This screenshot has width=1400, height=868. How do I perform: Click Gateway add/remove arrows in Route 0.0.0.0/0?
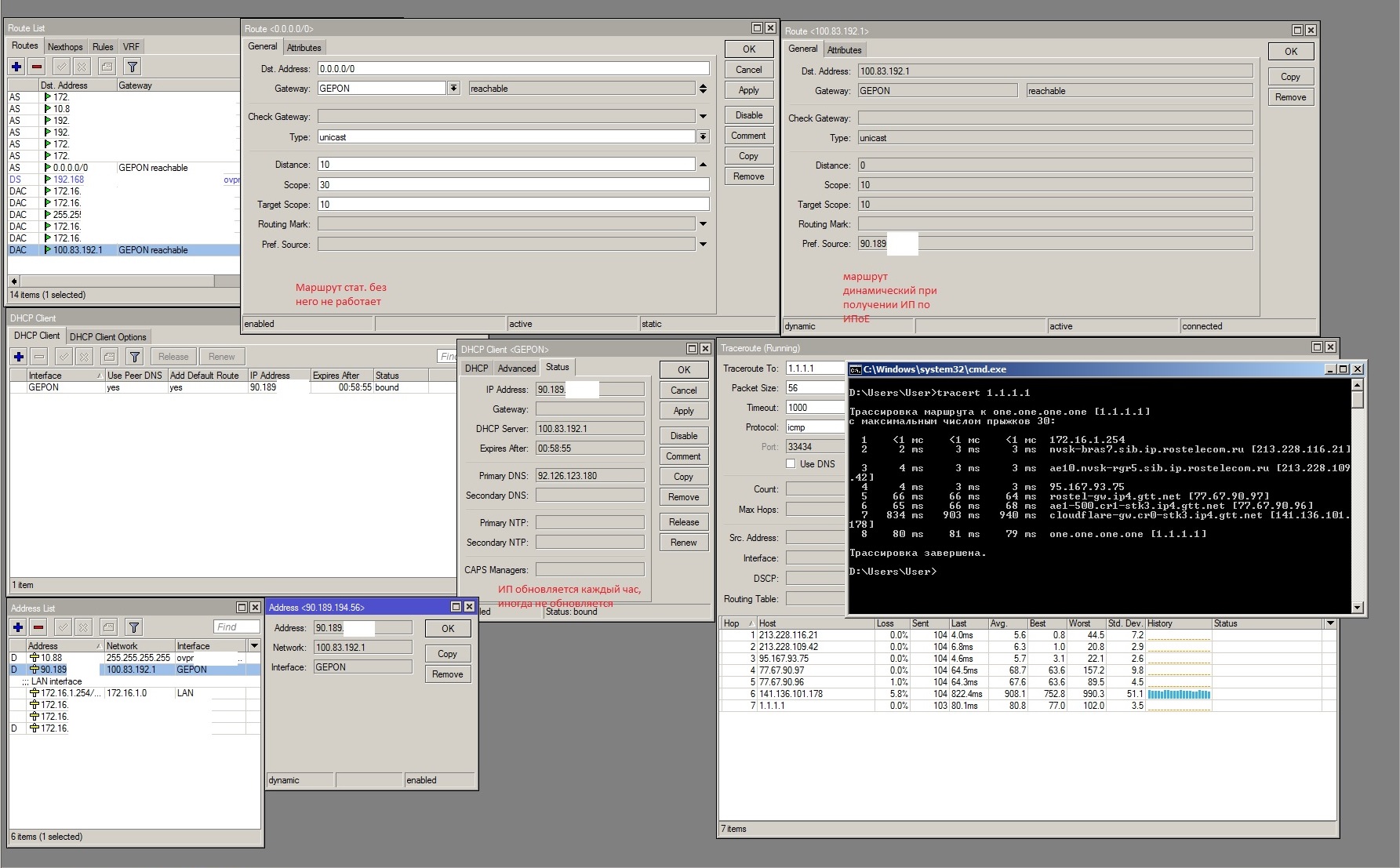703,89
